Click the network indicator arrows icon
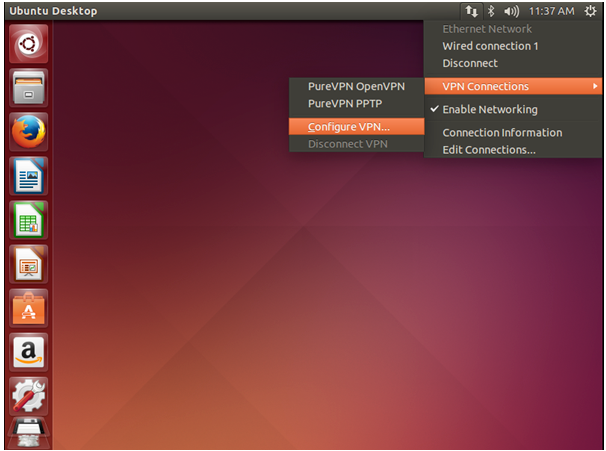Viewport: 606px width, 451px height. point(471,11)
